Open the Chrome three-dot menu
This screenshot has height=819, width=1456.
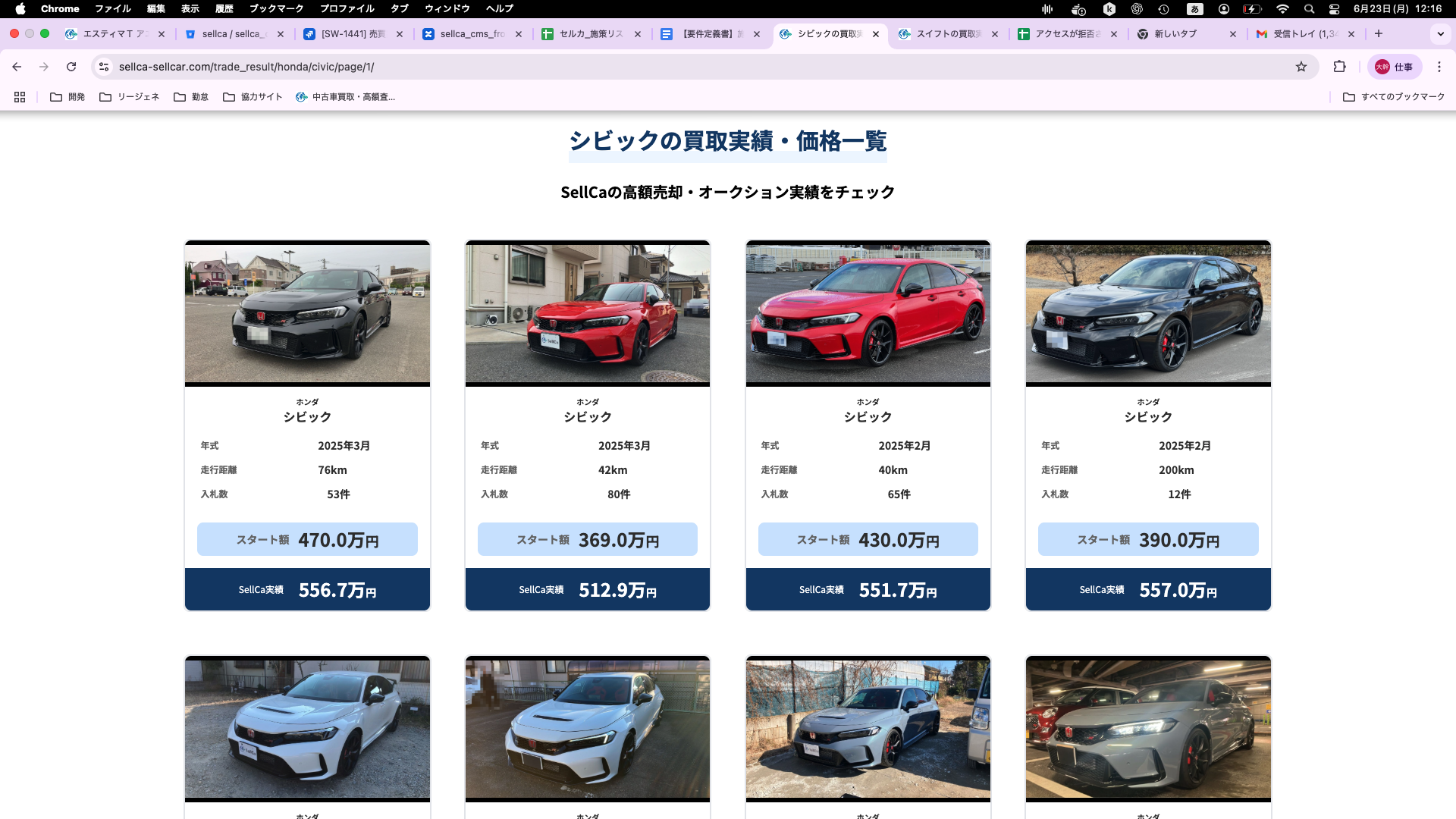[x=1439, y=67]
